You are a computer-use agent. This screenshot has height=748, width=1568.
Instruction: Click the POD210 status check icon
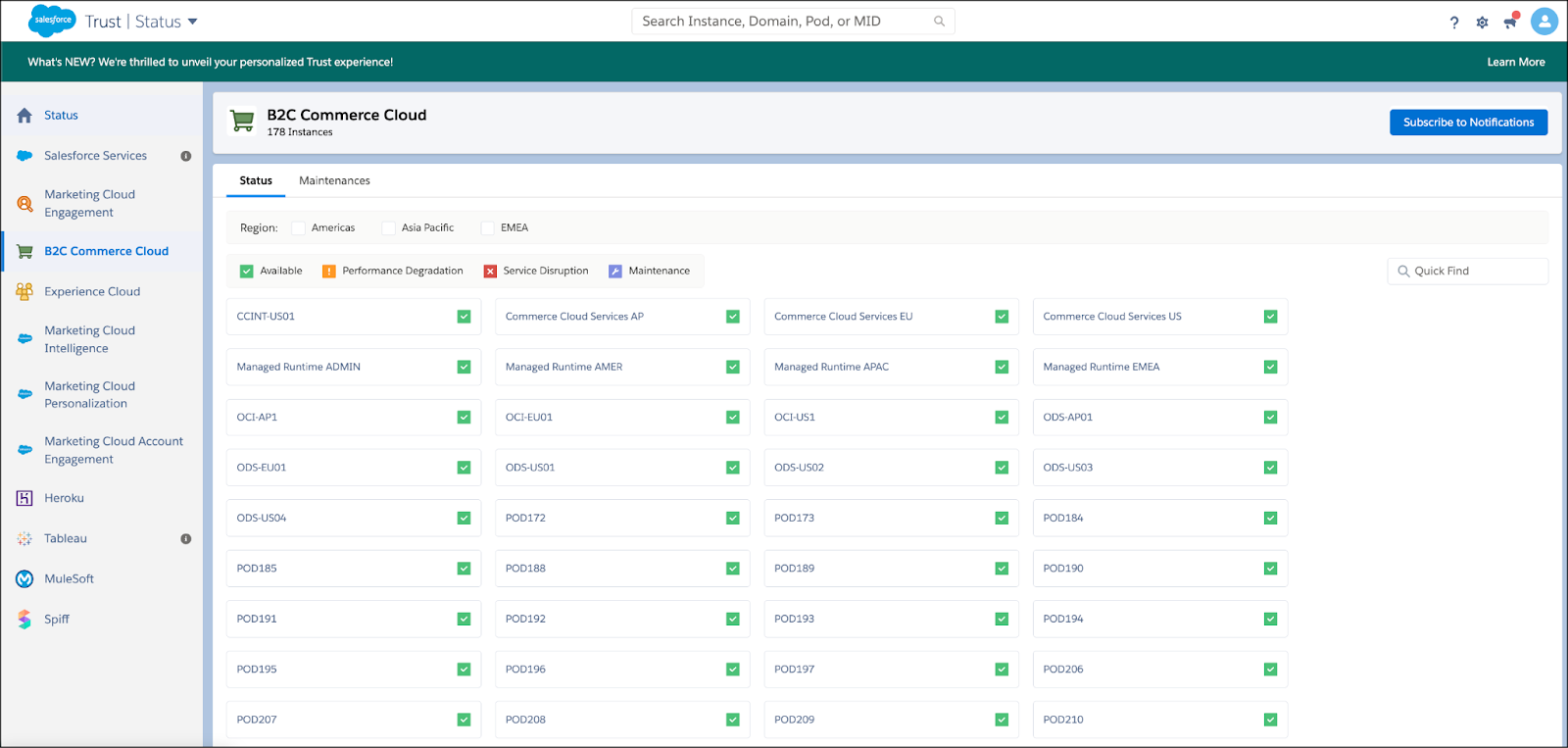(x=1270, y=720)
